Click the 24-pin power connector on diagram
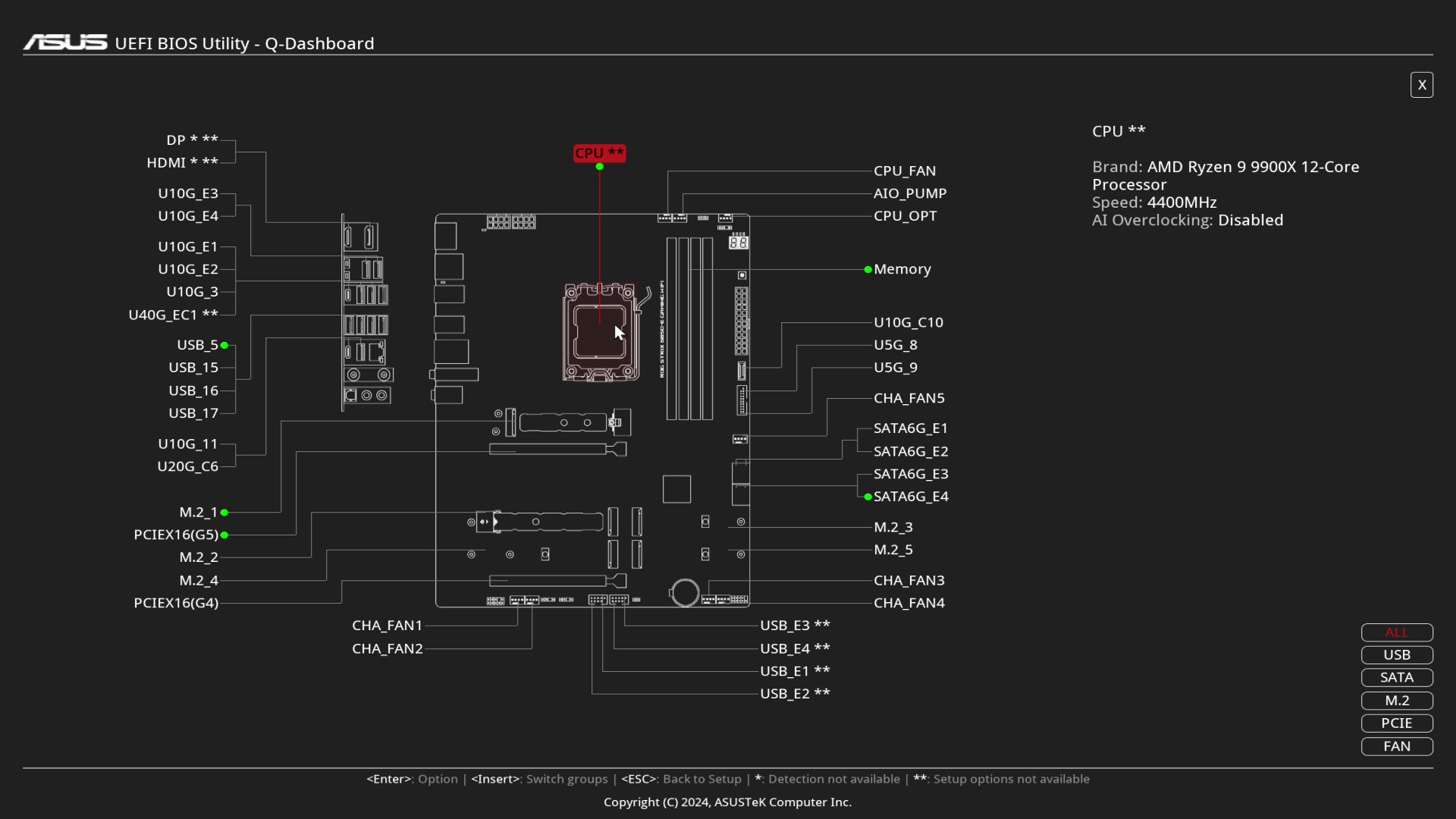Viewport: 1456px width, 819px height. [x=741, y=320]
